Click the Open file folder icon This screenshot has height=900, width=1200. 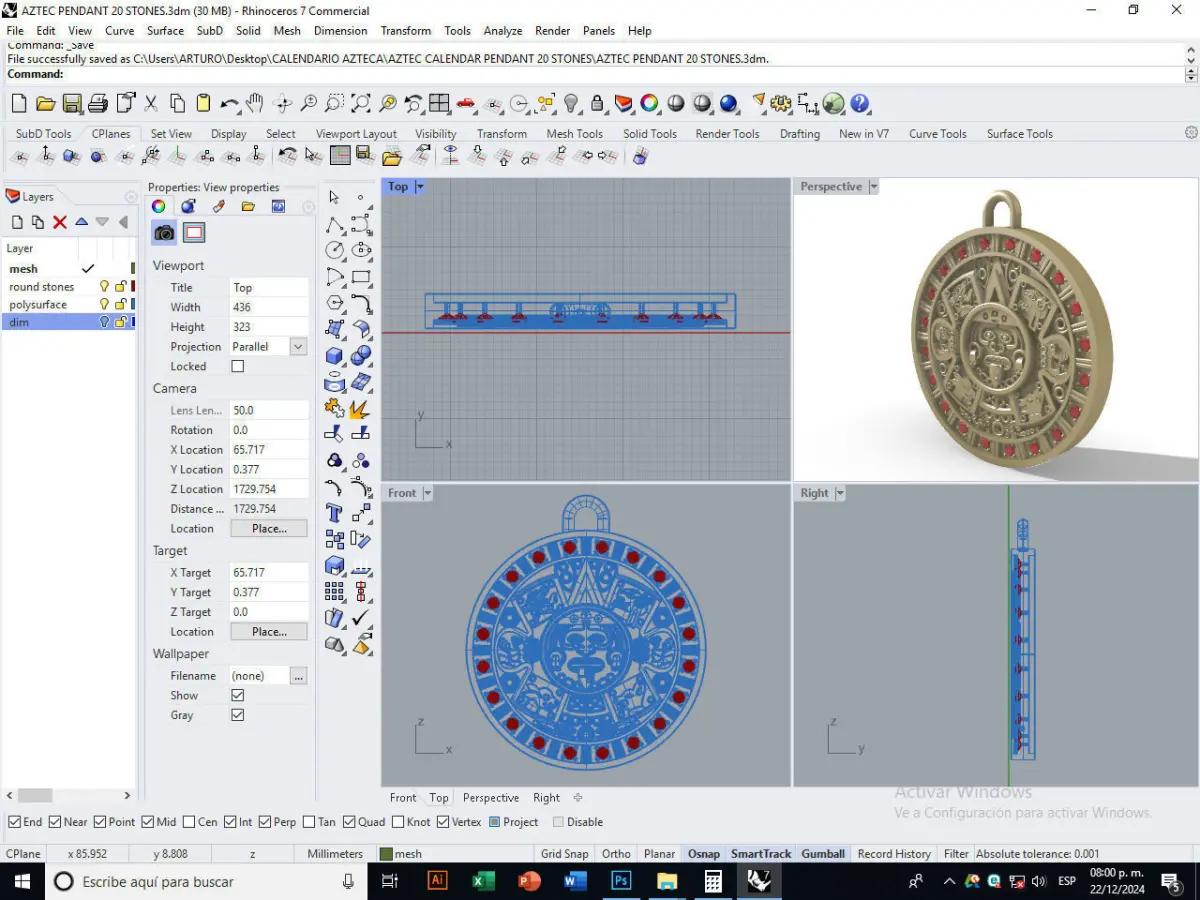[x=45, y=103]
